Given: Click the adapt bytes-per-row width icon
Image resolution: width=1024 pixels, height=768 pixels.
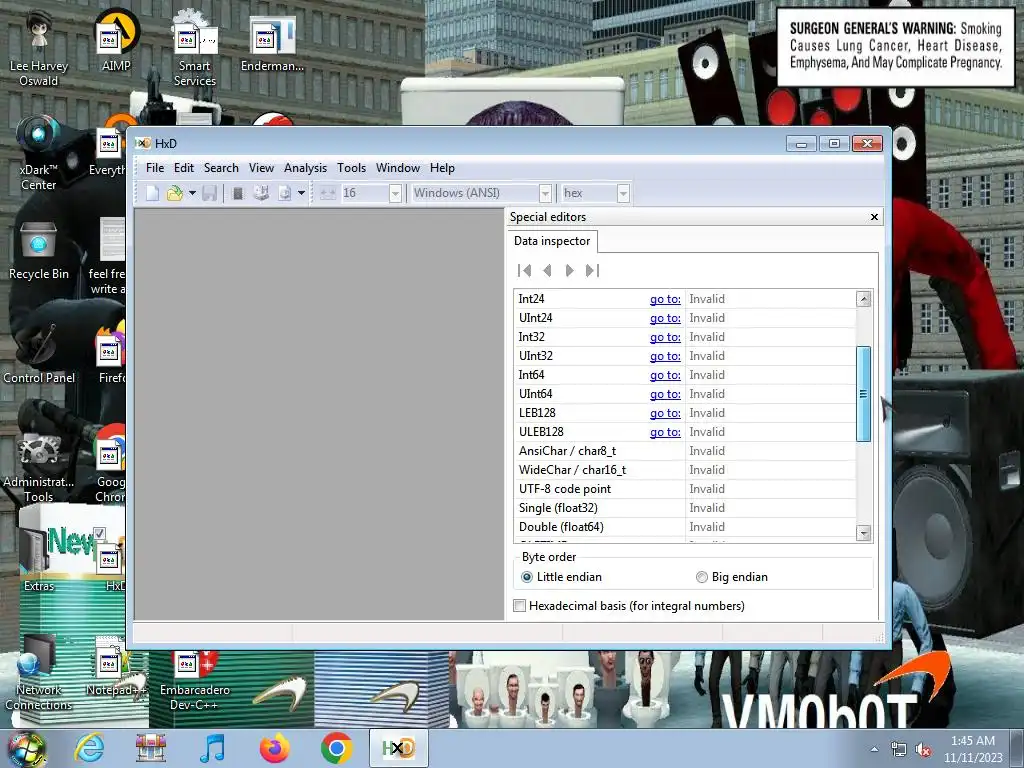Looking at the screenshot, I should pos(328,193).
